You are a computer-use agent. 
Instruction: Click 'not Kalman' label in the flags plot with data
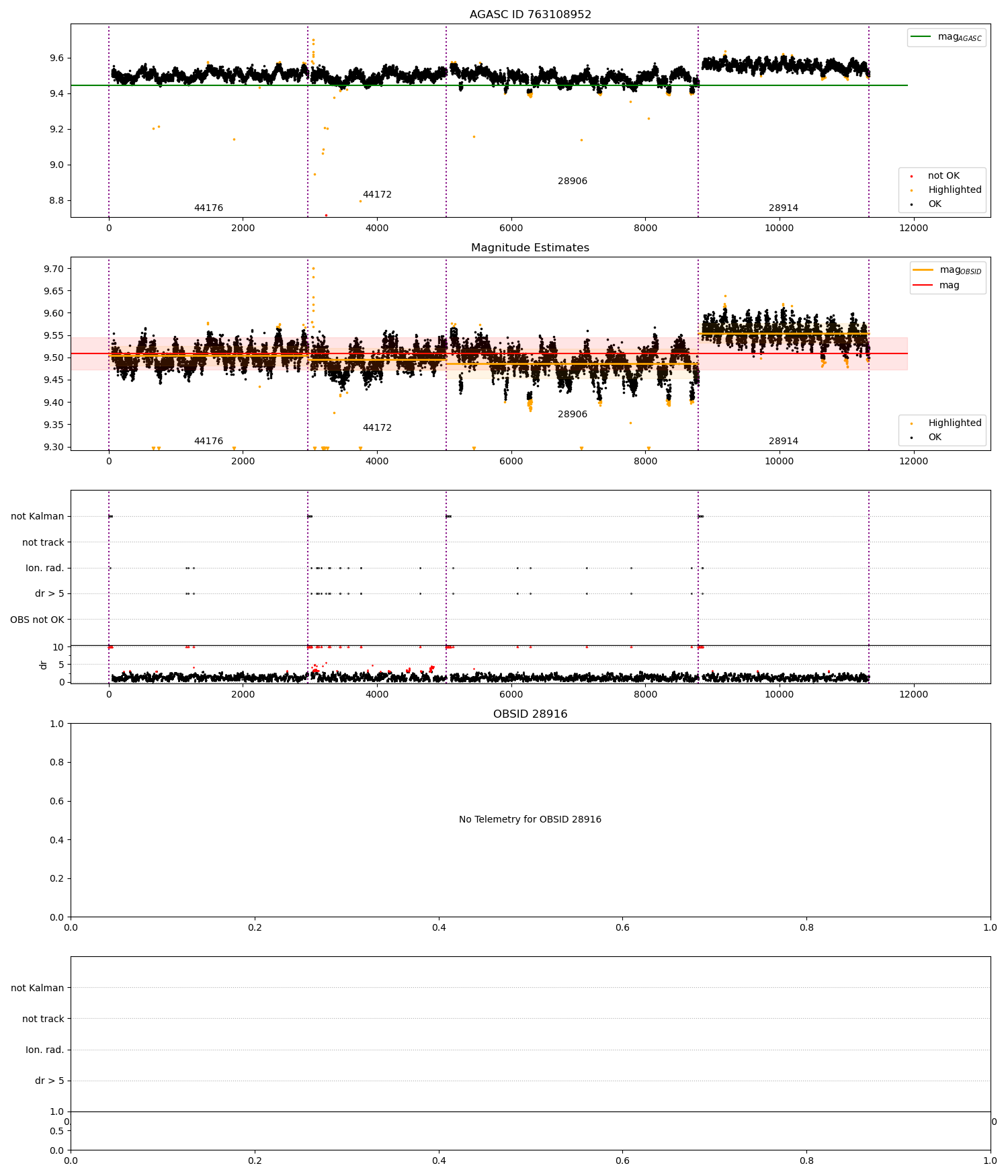coord(38,517)
